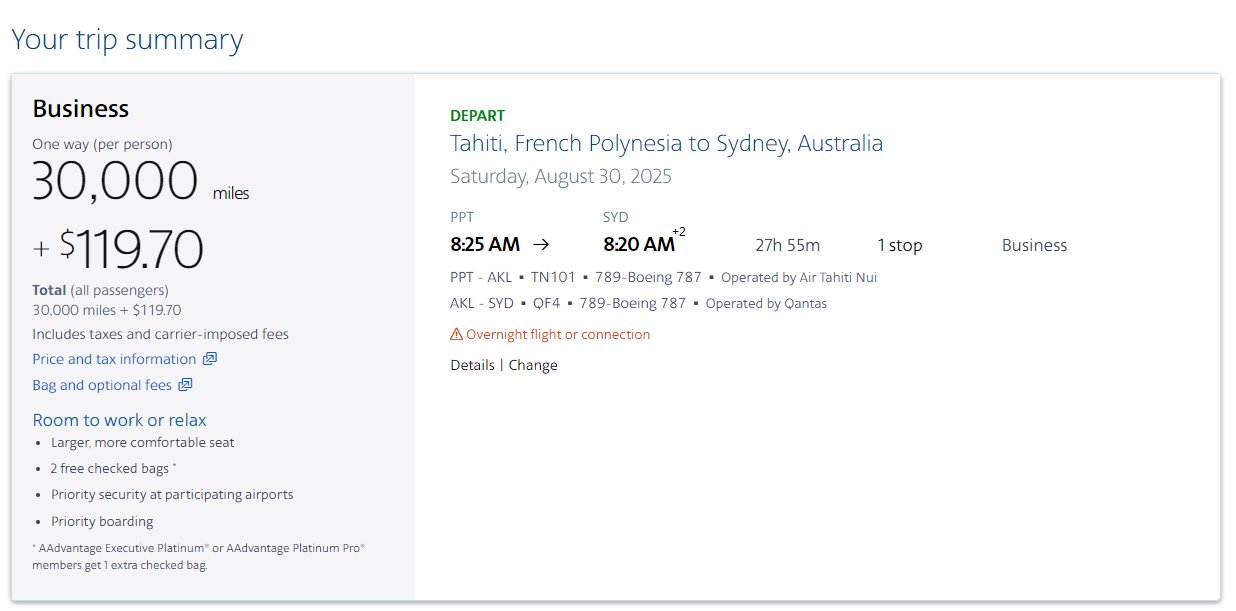The width and height of the screenshot is (1236, 611).
Task: Click the Overnight flight or connection warning text
Action: 558,335
